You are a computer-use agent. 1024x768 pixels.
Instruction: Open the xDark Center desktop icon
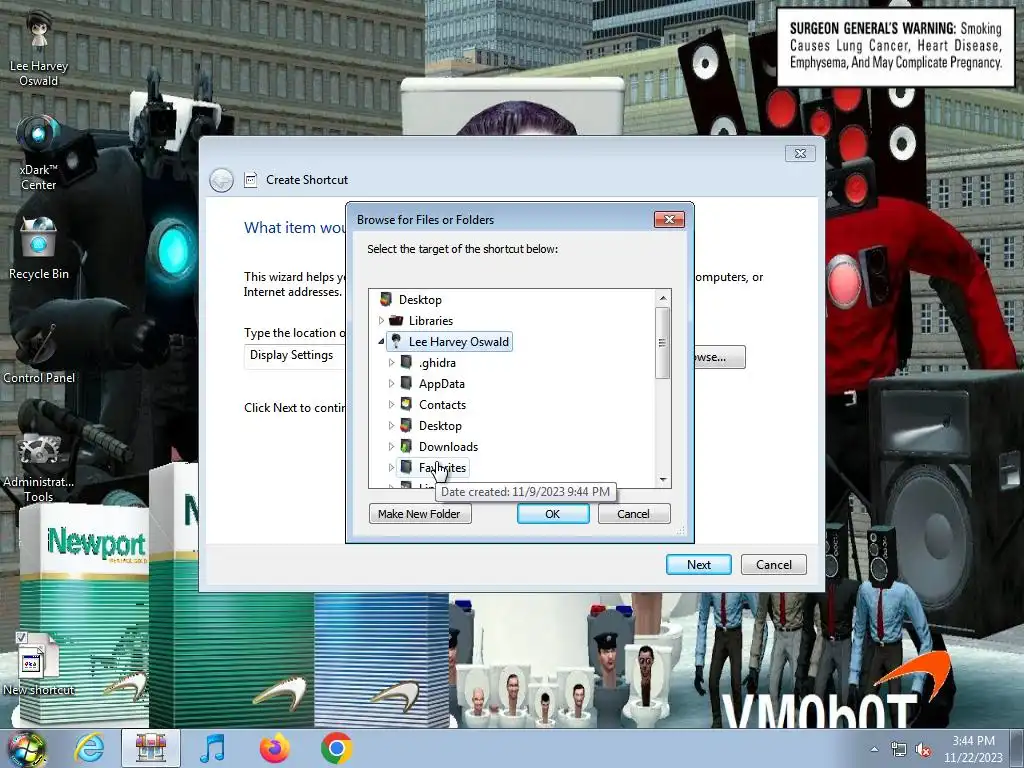39,153
